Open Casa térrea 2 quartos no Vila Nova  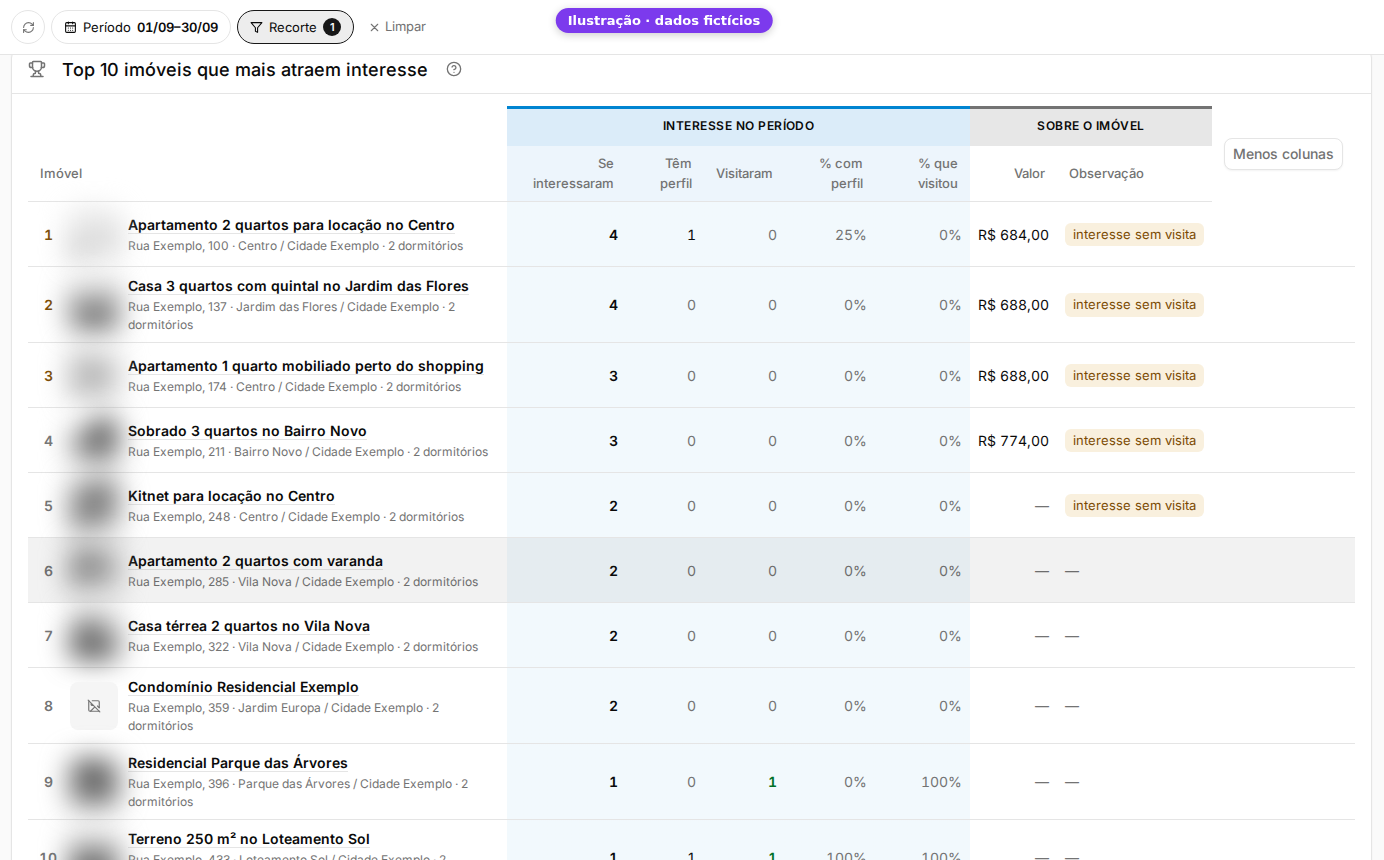point(249,626)
